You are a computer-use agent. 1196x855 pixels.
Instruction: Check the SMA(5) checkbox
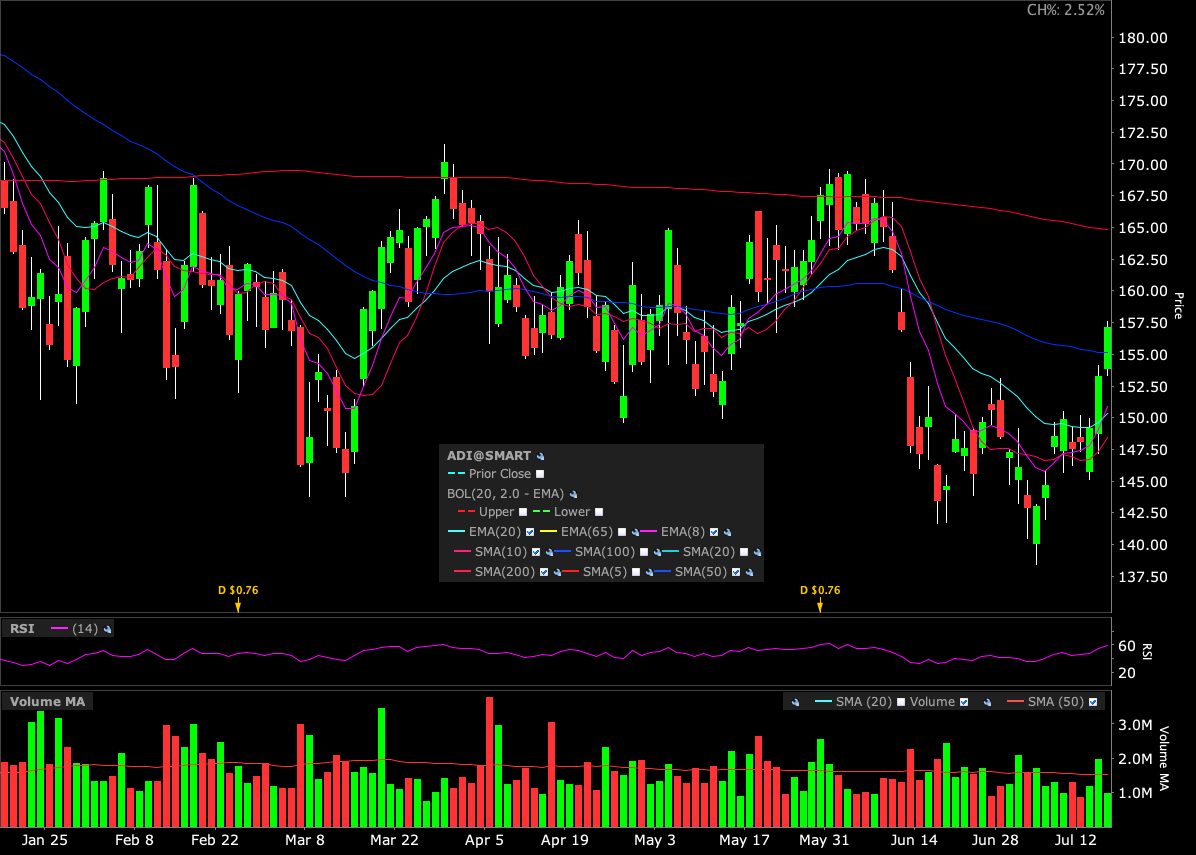point(636,572)
